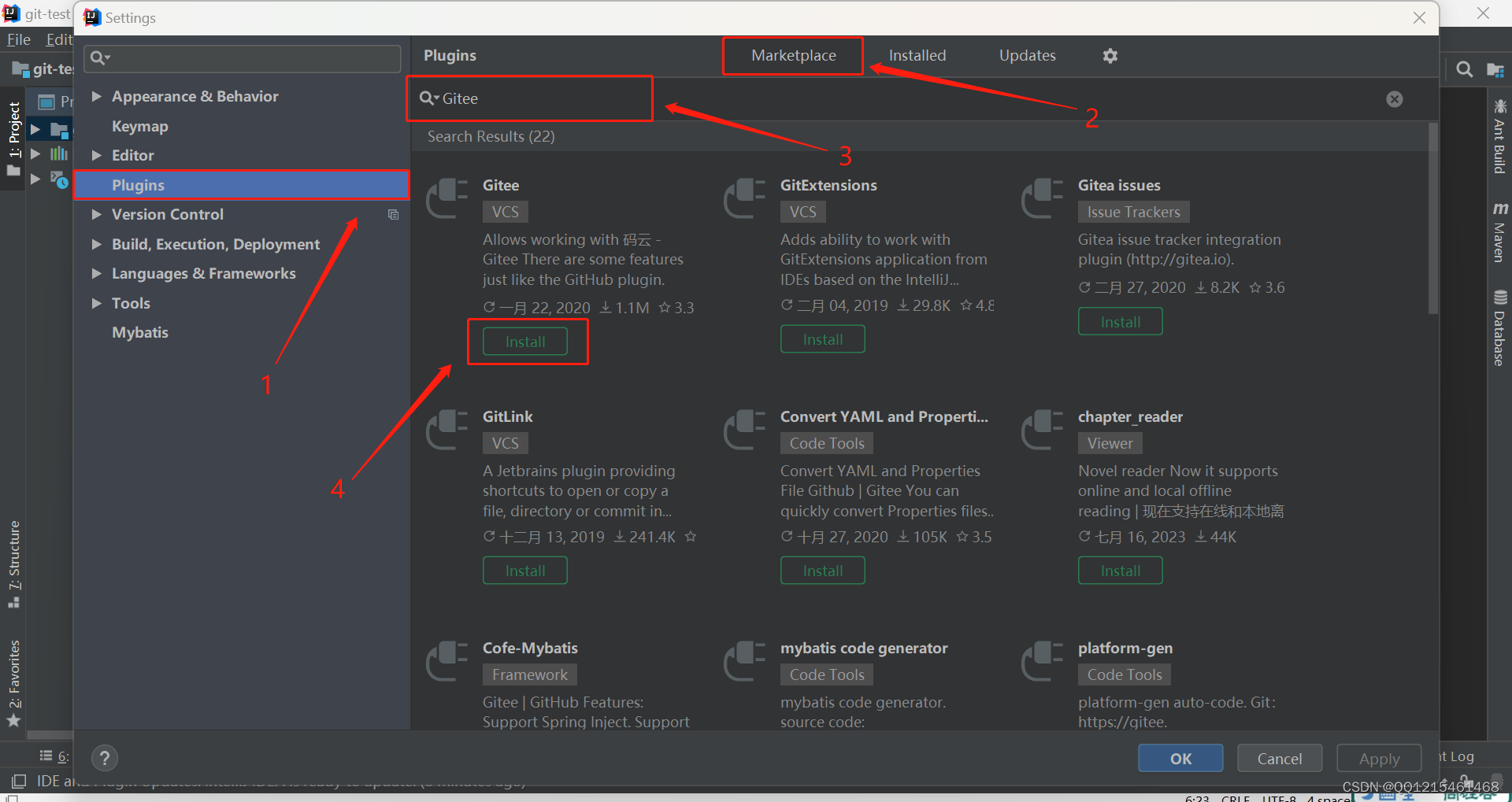
Task: Click the settings search magnifier icon
Action: pyautogui.click(x=99, y=57)
